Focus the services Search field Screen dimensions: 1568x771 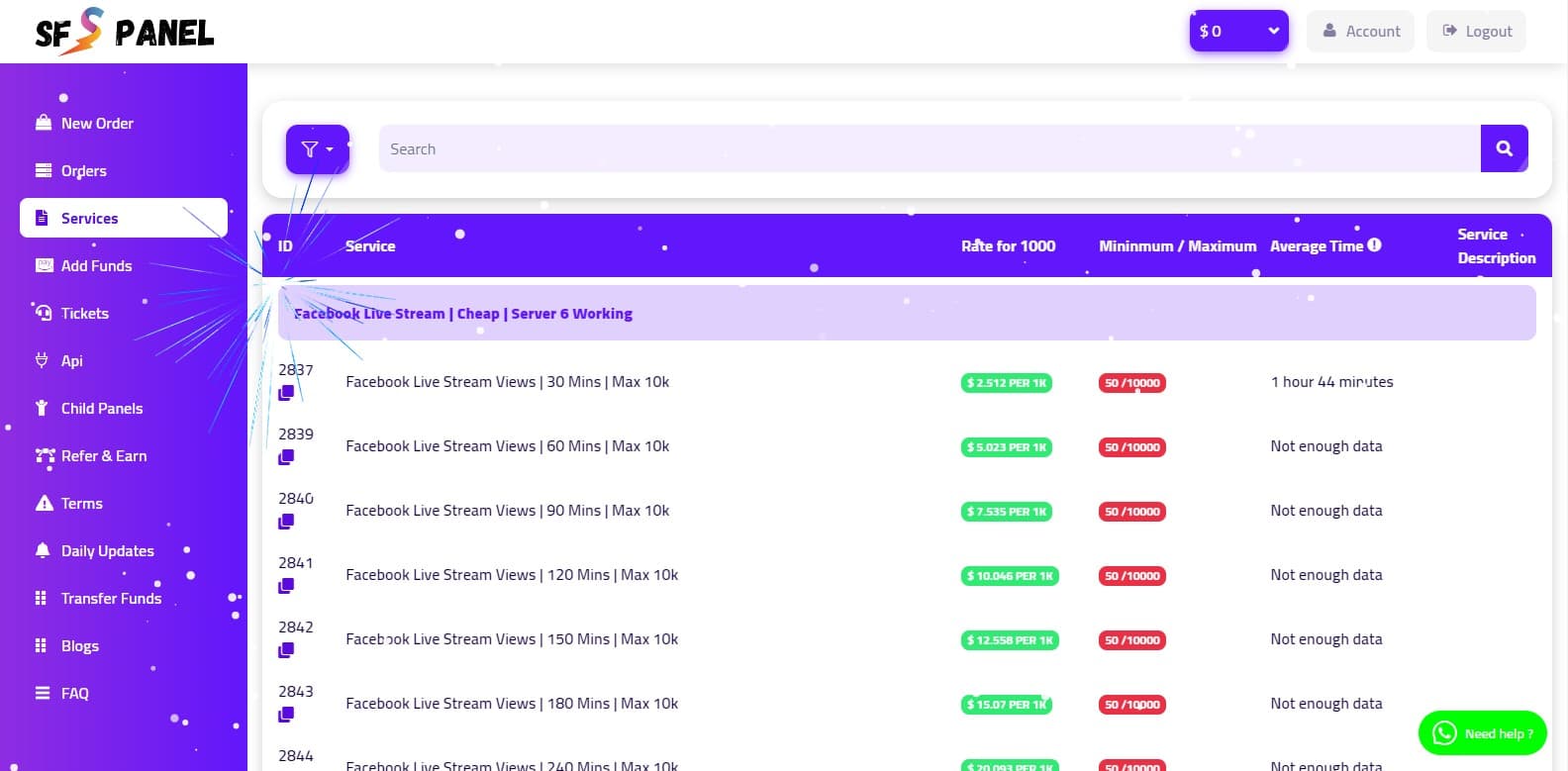(x=929, y=149)
